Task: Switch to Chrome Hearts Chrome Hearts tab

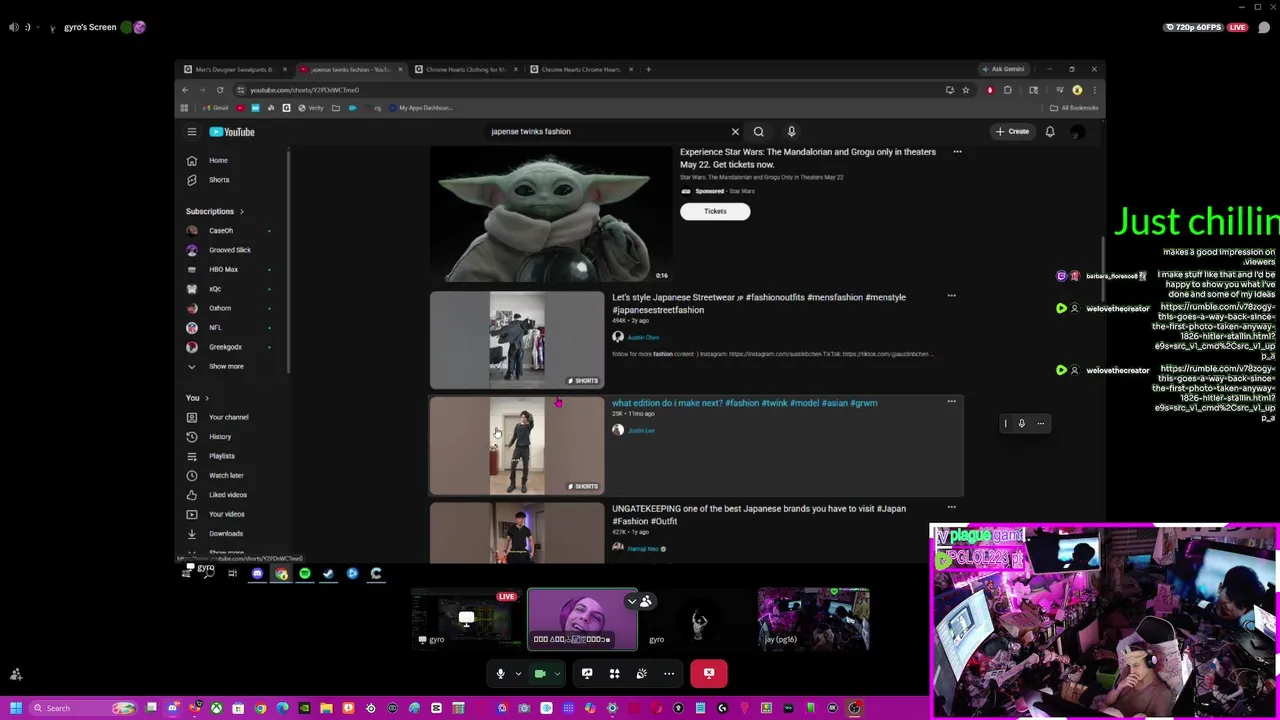Action: coord(581,70)
